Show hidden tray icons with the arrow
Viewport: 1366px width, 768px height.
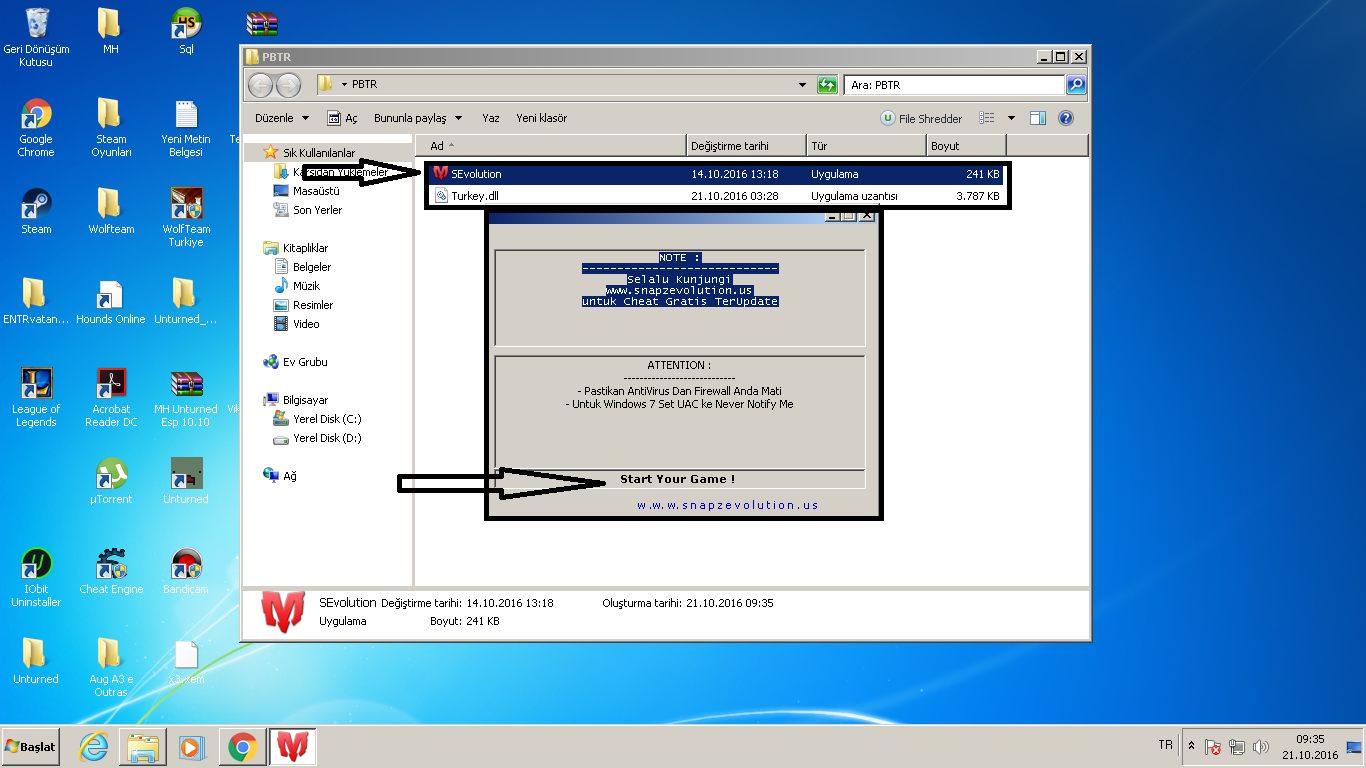click(x=1191, y=747)
